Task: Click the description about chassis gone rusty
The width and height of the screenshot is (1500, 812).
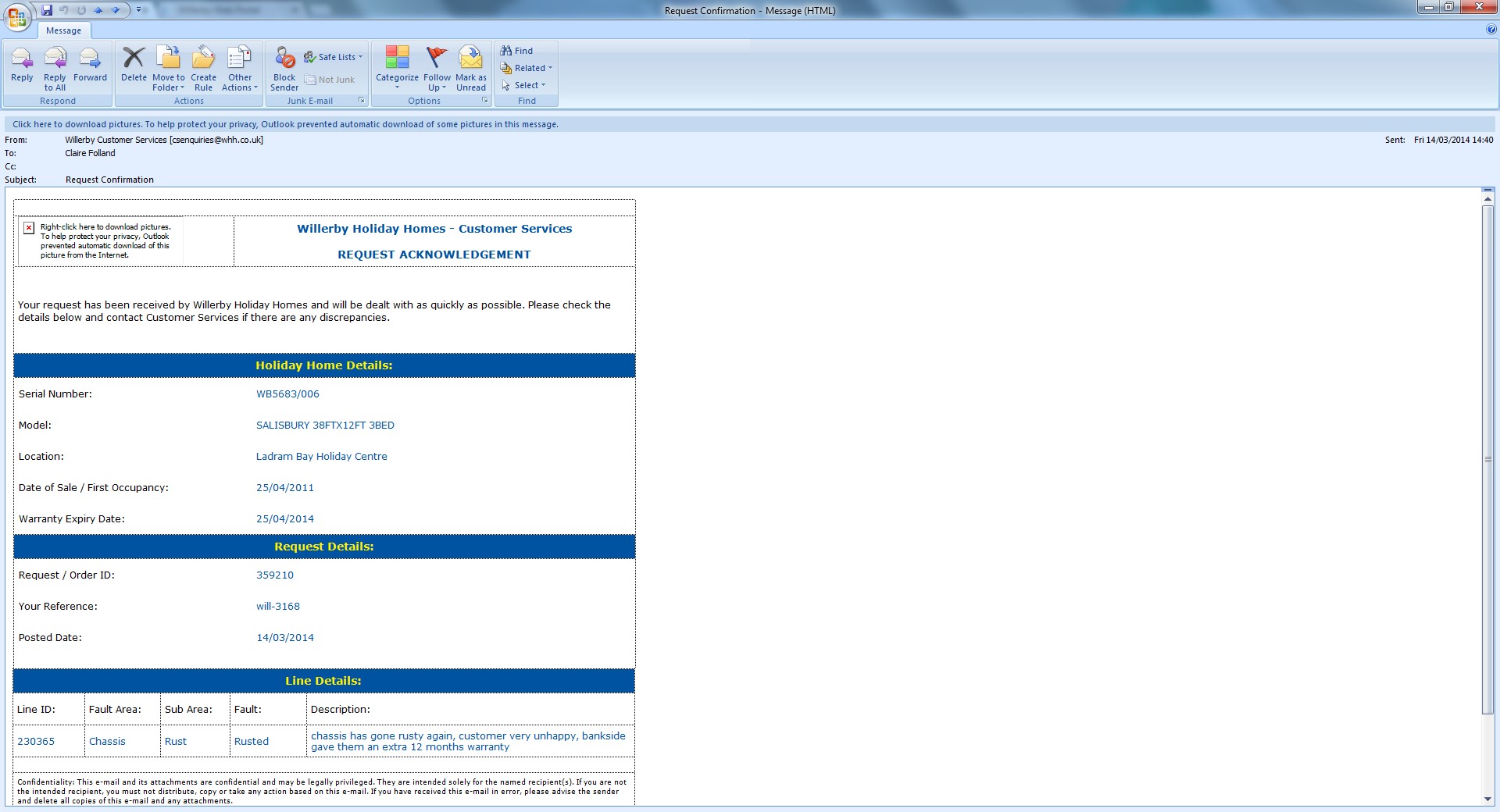Action: pyautogui.click(x=469, y=742)
